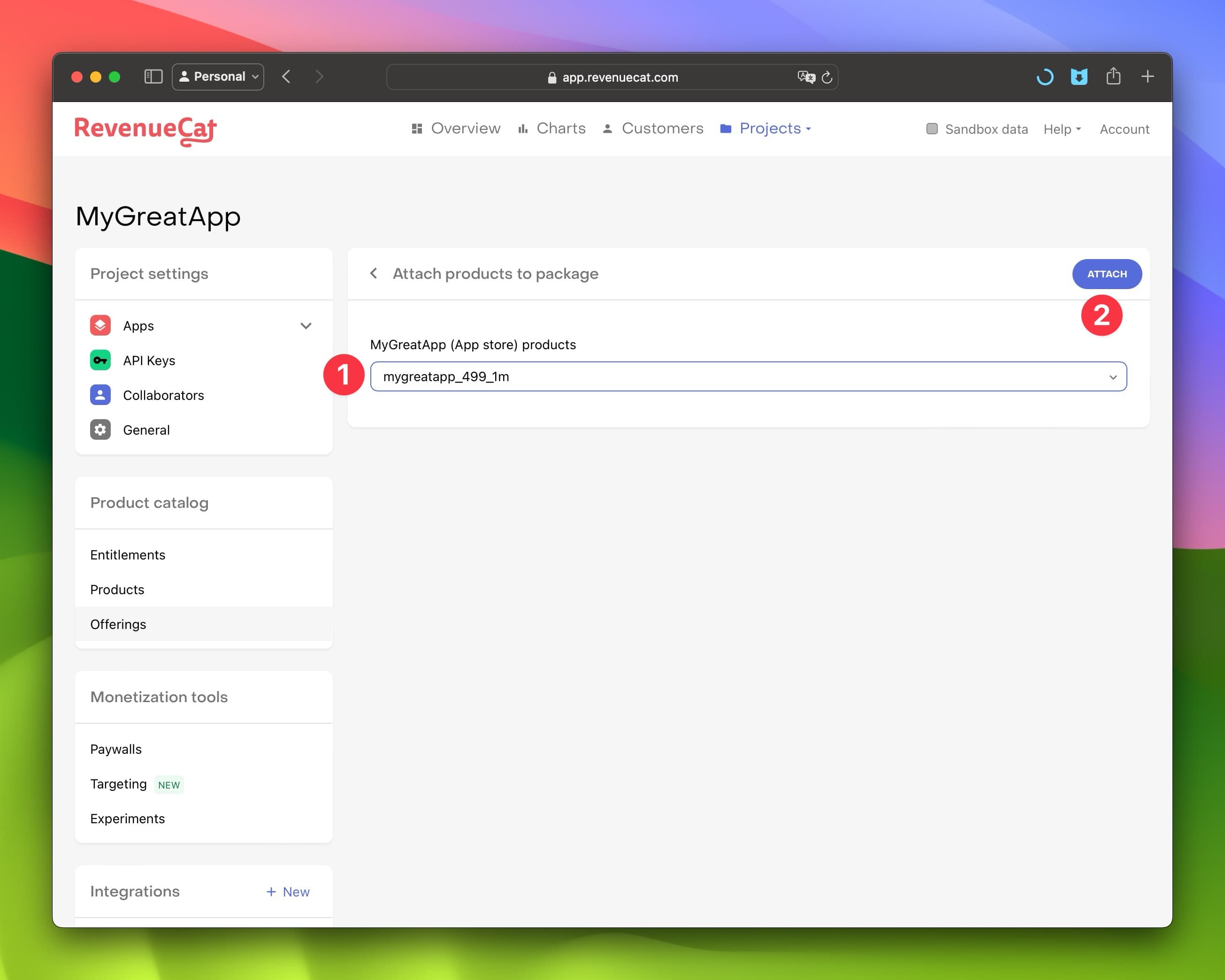Click the General settings gear icon
The width and height of the screenshot is (1225, 980).
[x=100, y=430]
